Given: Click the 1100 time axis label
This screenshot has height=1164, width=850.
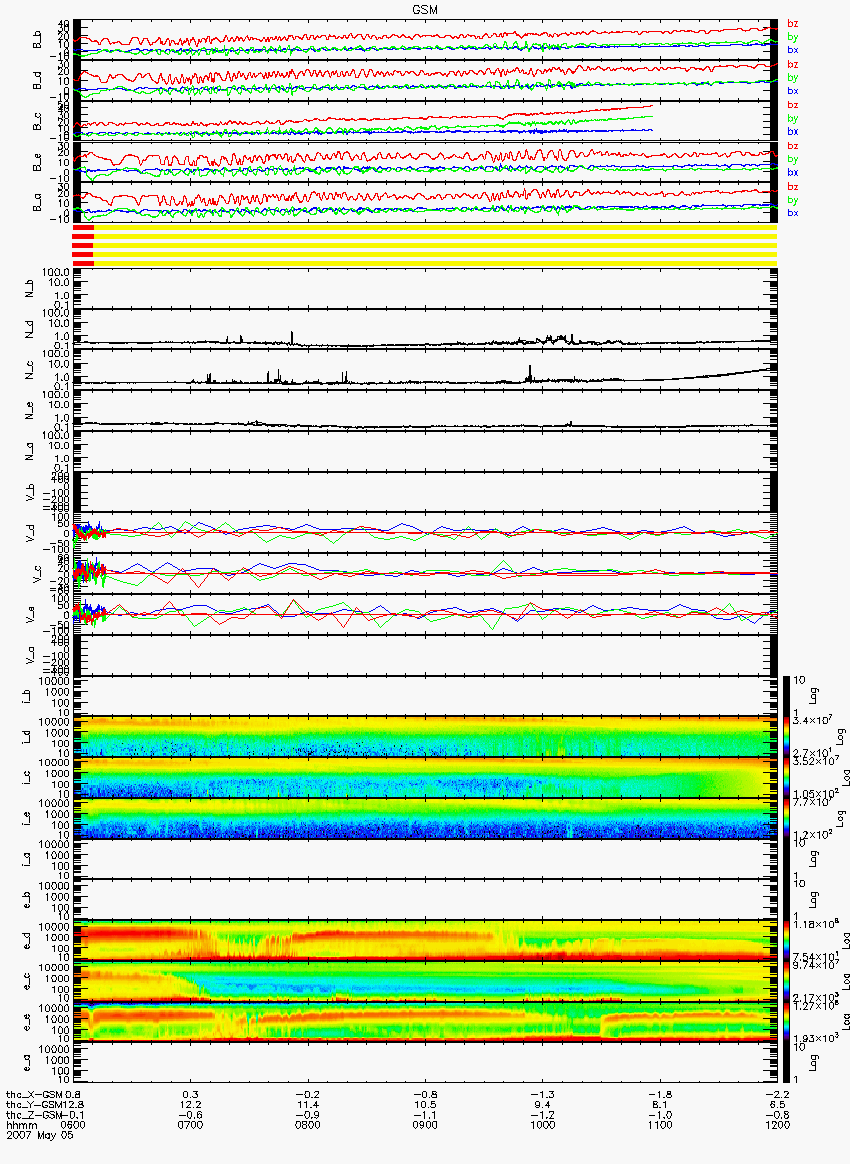Looking at the screenshot, I should click(660, 1125).
